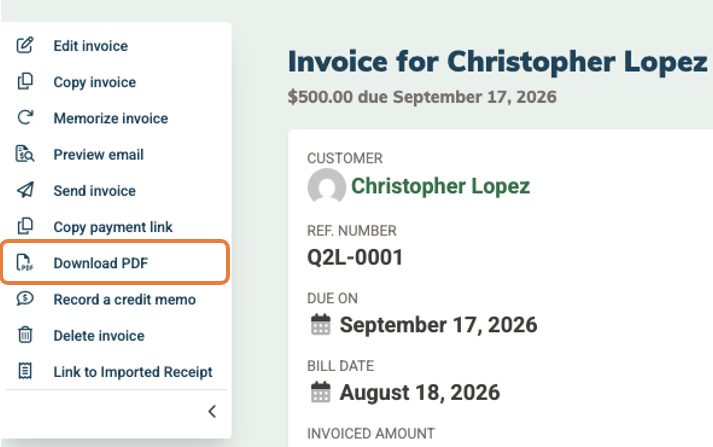Click the Edit invoice pencil icon
This screenshot has width=713, height=447.
point(25,45)
